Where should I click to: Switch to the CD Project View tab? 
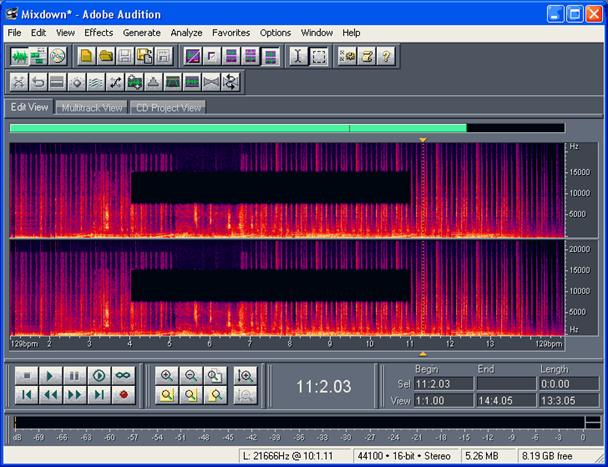pos(168,107)
